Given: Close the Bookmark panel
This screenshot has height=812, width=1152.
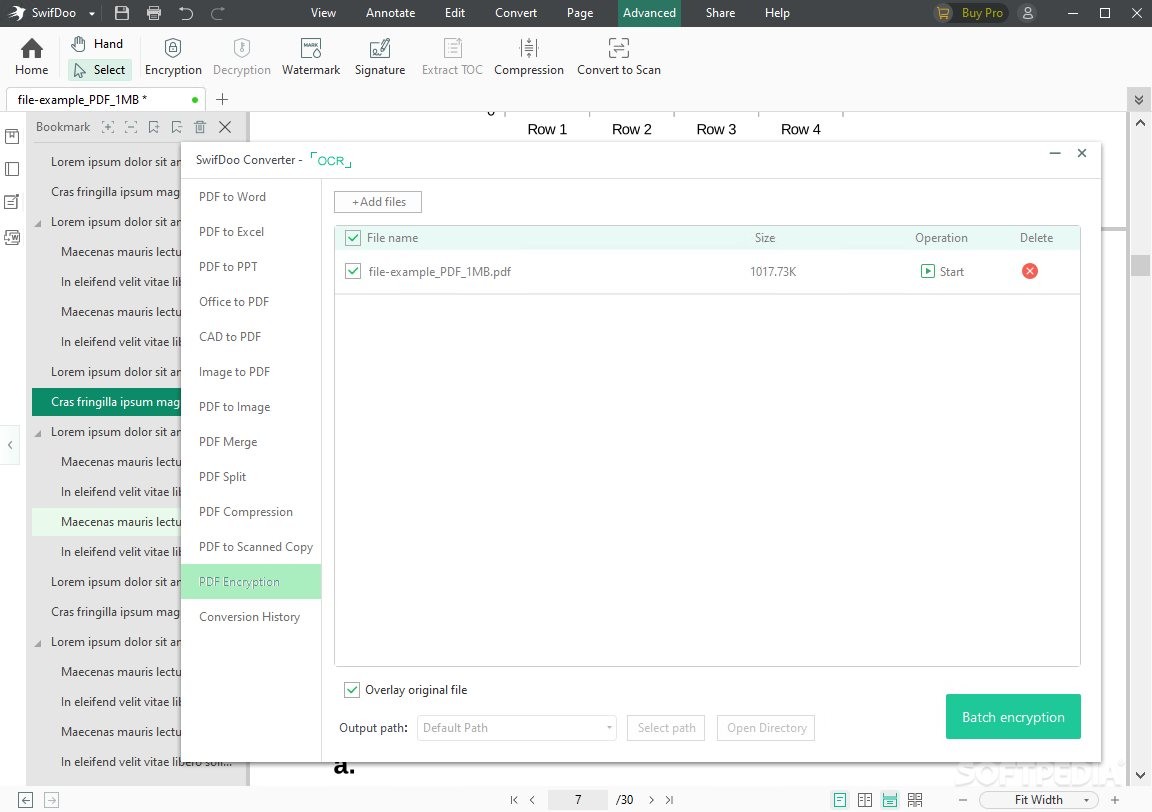Looking at the screenshot, I should coord(225,127).
